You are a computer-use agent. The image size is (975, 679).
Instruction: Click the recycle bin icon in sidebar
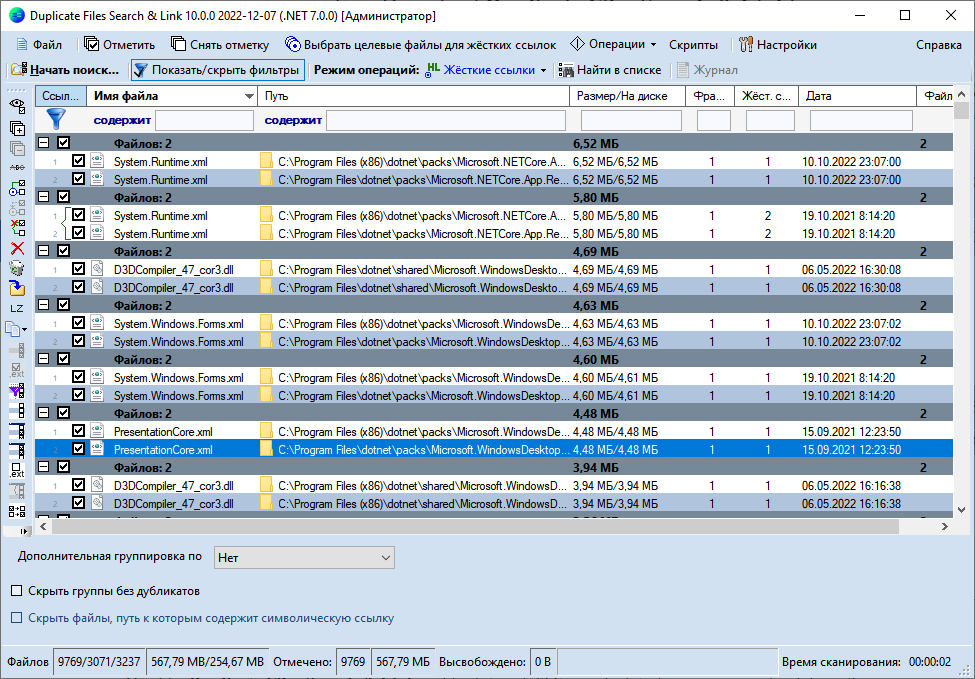(x=17, y=268)
